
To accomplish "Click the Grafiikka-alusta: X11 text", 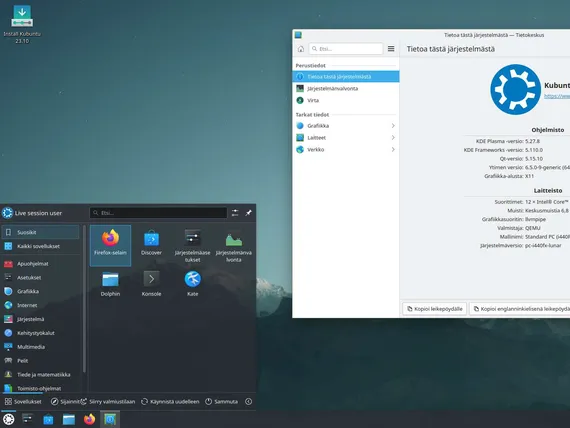I will 509,176.
